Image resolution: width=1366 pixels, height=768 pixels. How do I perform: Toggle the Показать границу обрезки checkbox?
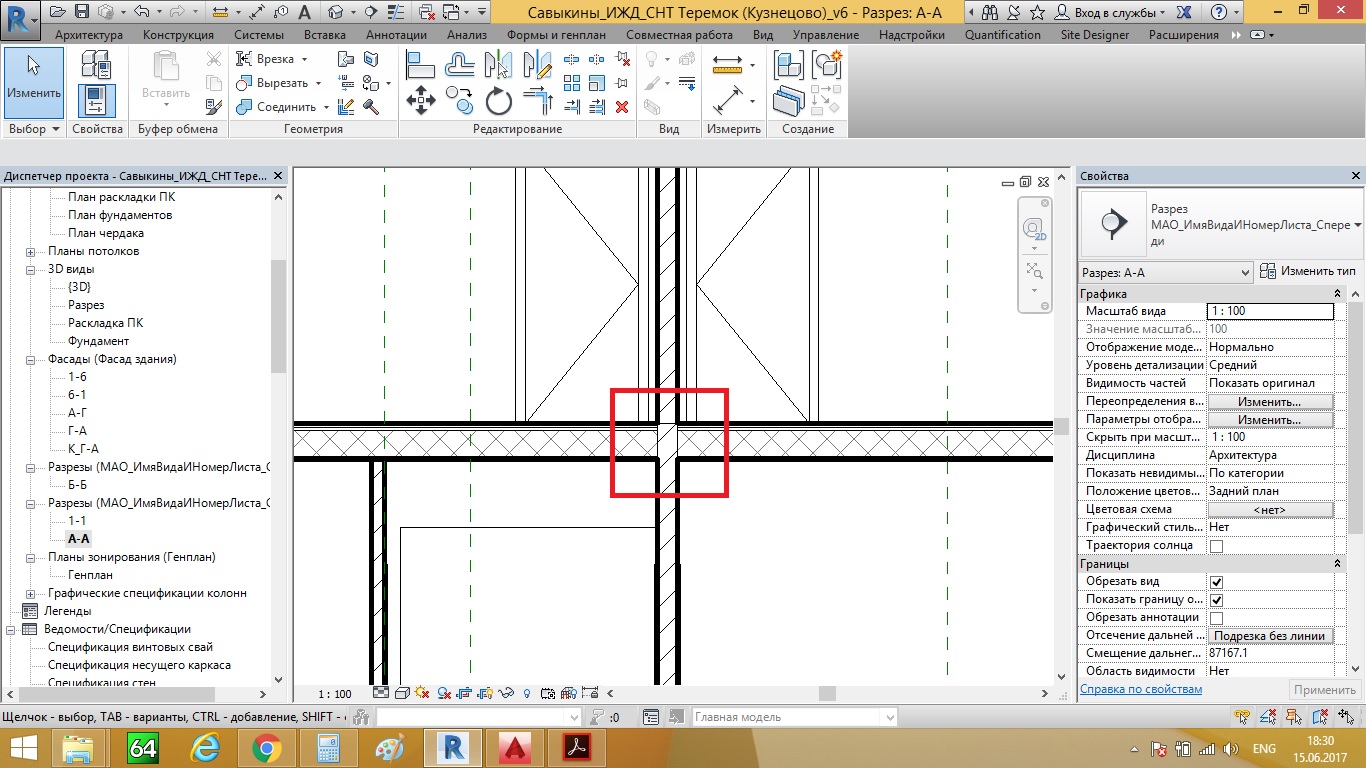1216,600
